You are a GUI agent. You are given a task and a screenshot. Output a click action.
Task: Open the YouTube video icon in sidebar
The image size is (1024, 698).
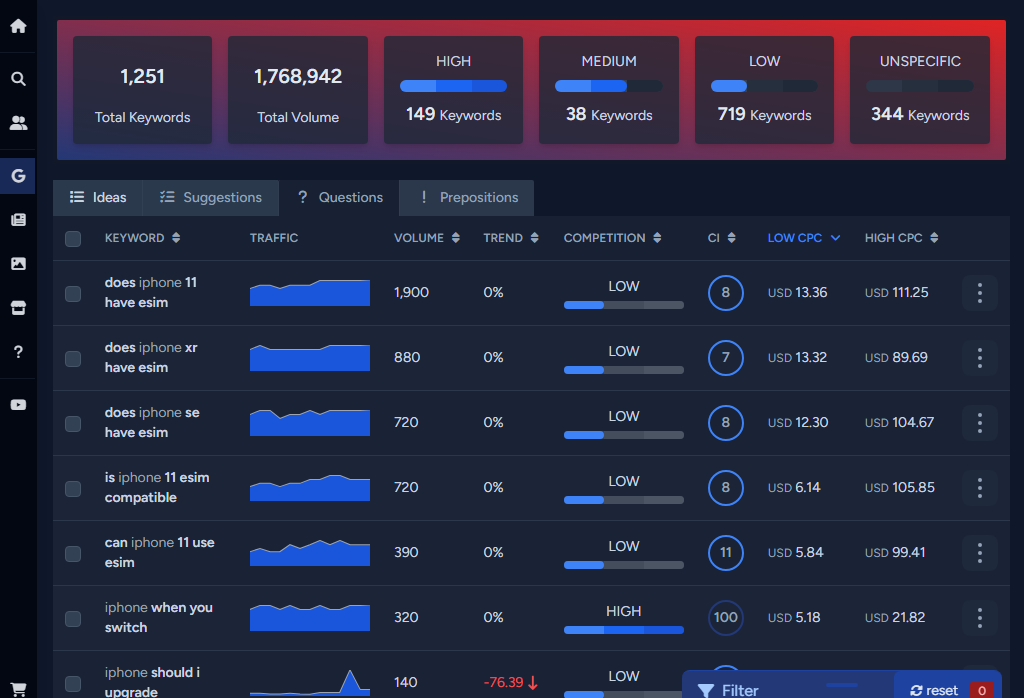click(x=18, y=405)
